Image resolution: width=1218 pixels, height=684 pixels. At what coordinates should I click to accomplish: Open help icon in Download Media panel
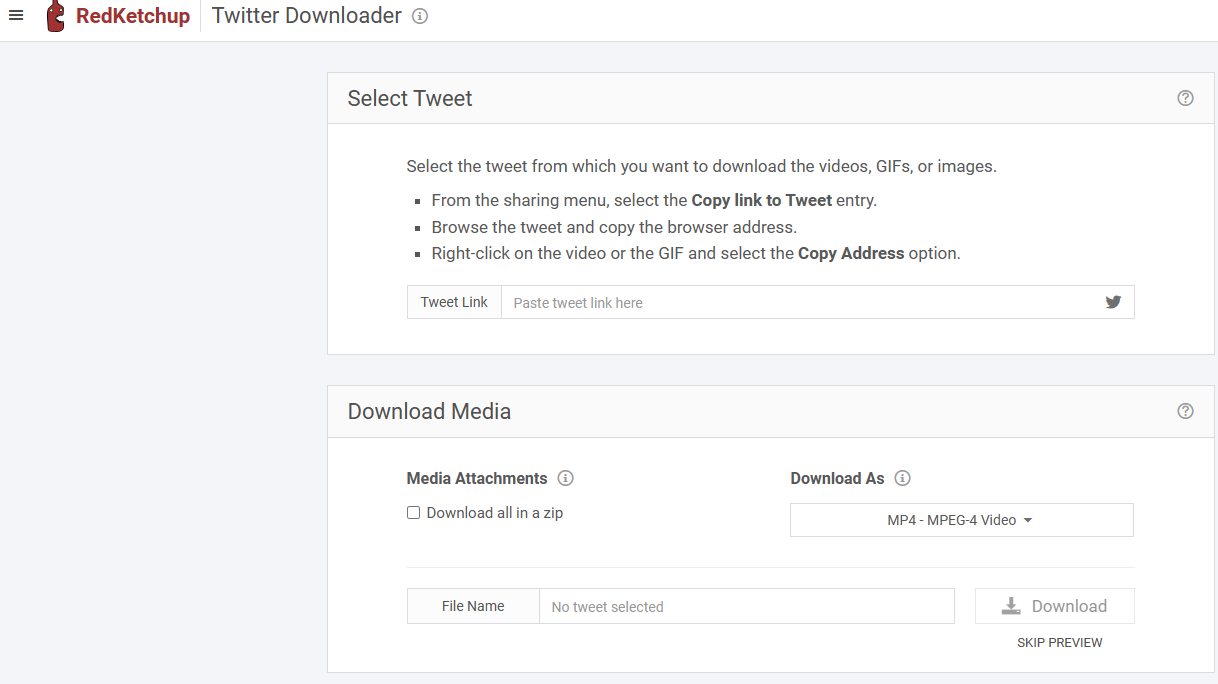(1185, 411)
